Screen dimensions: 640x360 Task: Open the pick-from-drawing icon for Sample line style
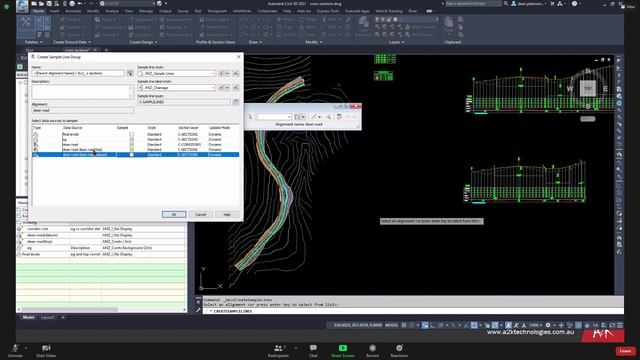[x=236, y=73]
